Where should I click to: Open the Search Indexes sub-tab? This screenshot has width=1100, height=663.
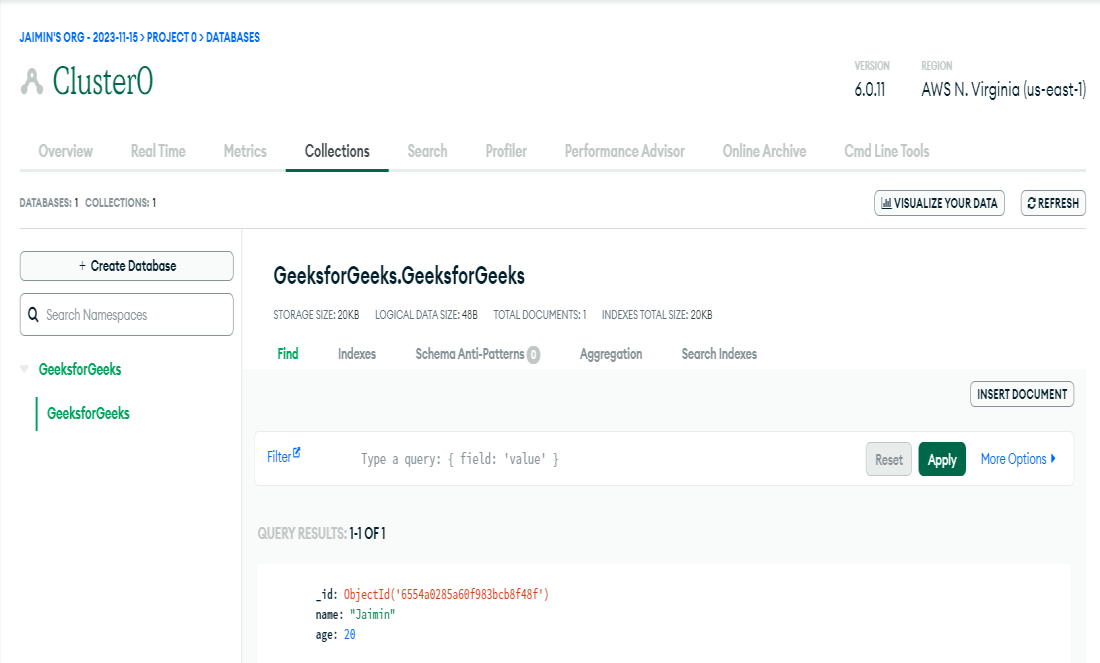click(x=719, y=354)
